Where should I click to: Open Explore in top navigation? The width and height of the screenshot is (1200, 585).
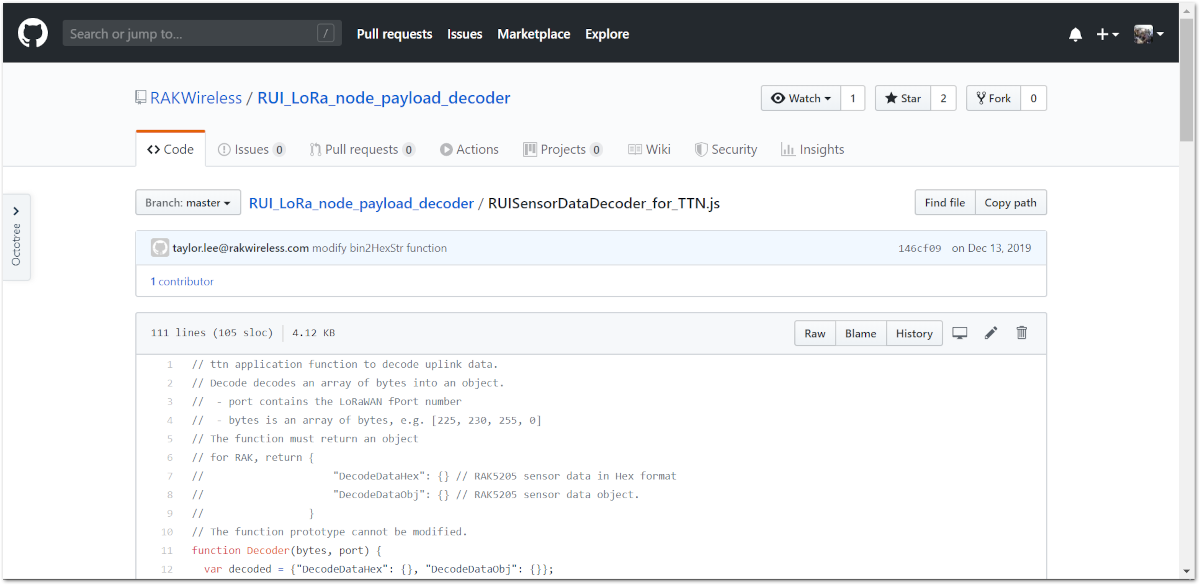pyautogui.click(x=607, y=34)
